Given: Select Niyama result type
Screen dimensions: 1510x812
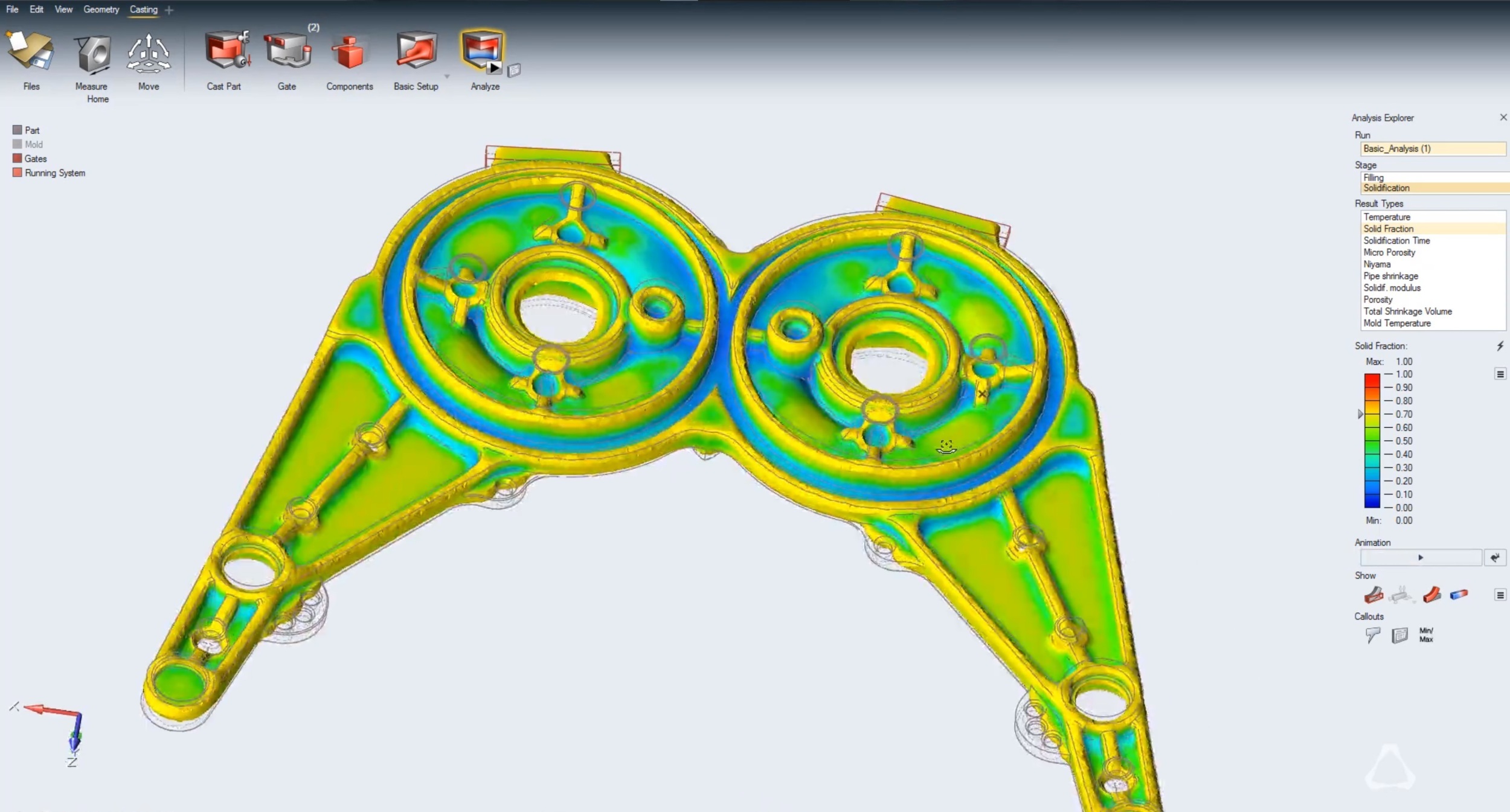Looking at the screenshot, I should click(x=1433, y=264).
